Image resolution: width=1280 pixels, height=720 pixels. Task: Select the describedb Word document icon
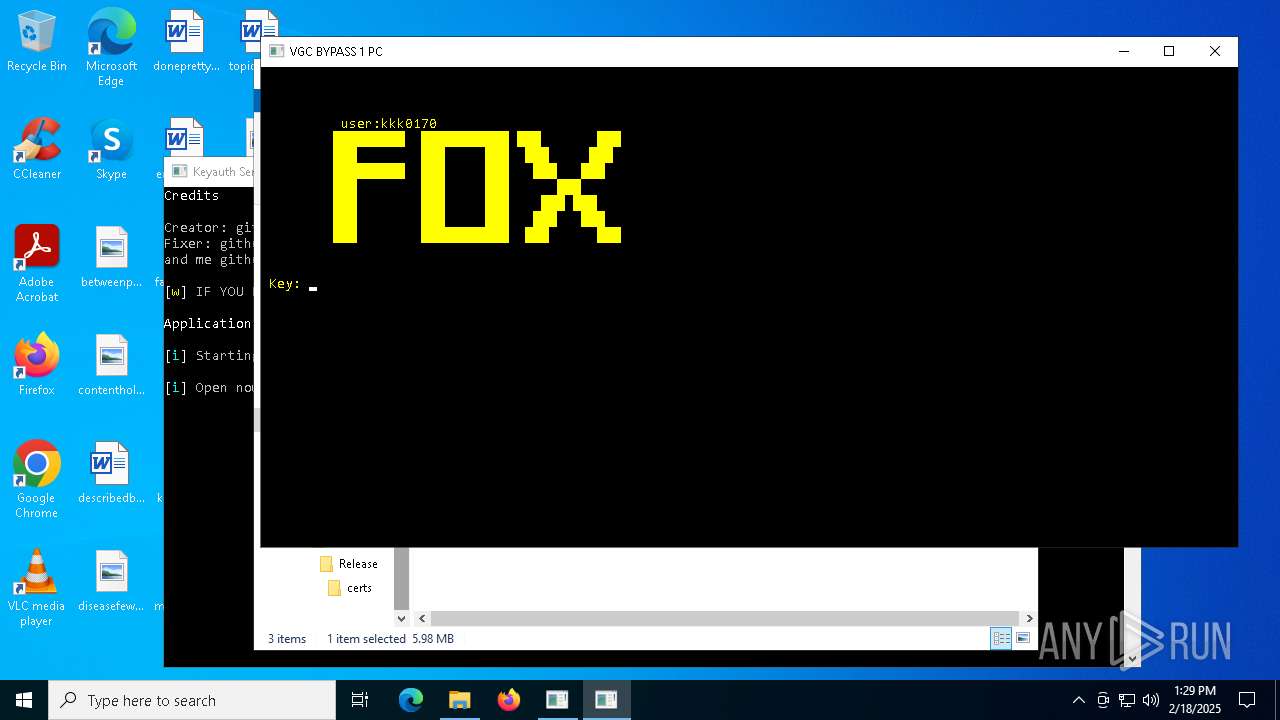click(x=111, y=474)
